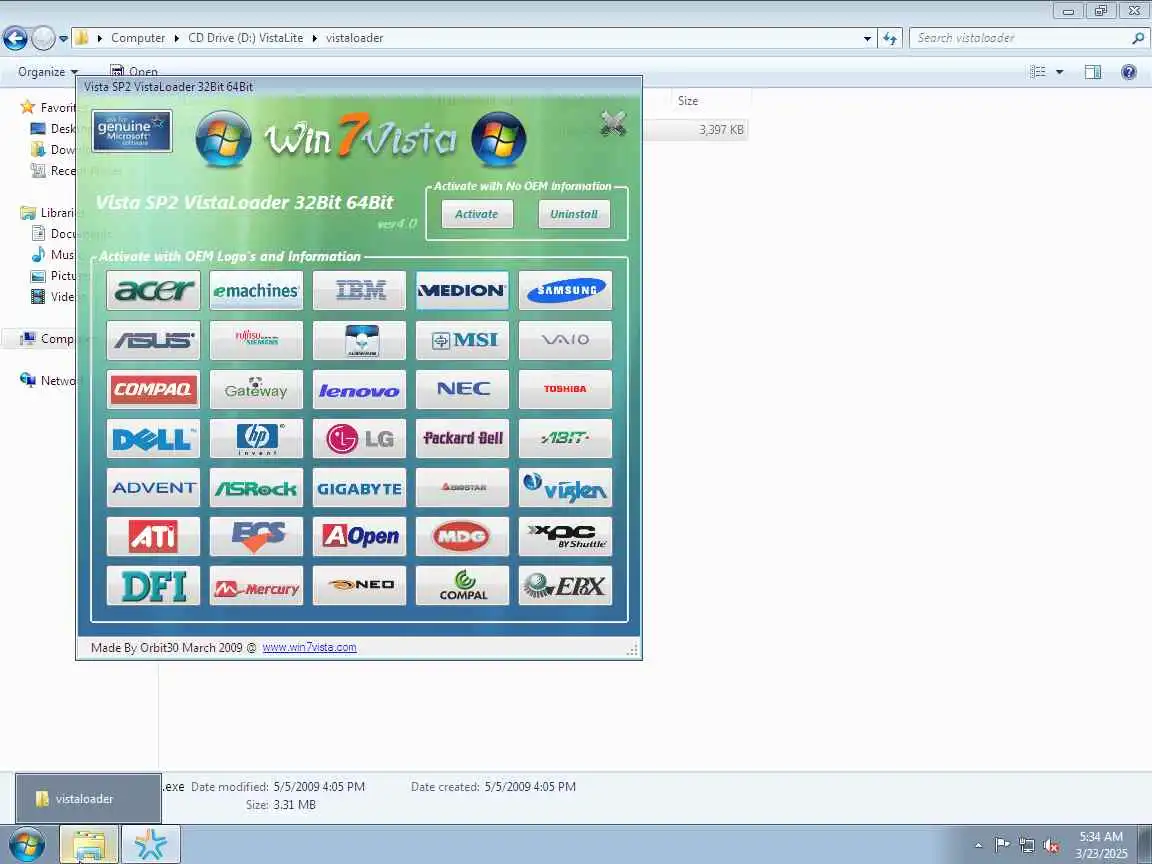Open the Windows Start menu
Viewport: 1152px width, 864px height.
(26, 845)
